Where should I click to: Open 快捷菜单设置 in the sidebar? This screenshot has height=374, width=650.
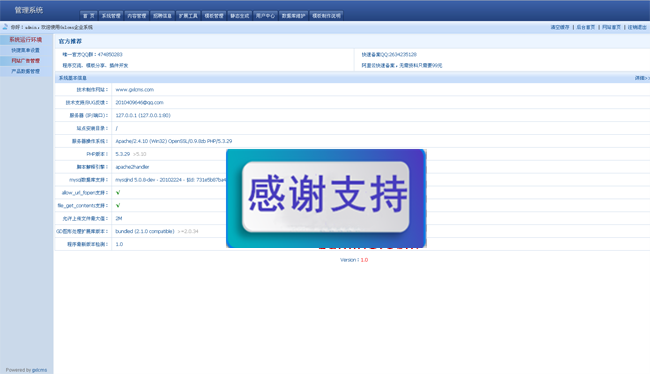pos(26,50)
